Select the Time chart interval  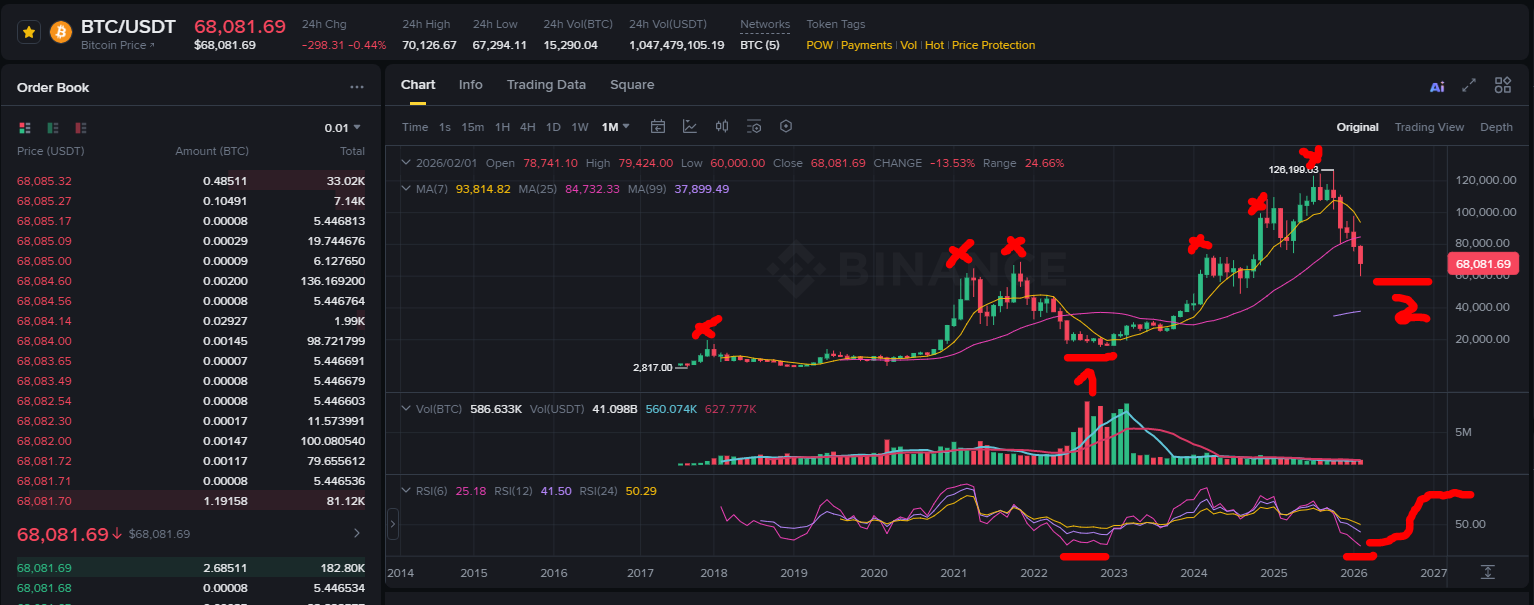tap(415, 127)
